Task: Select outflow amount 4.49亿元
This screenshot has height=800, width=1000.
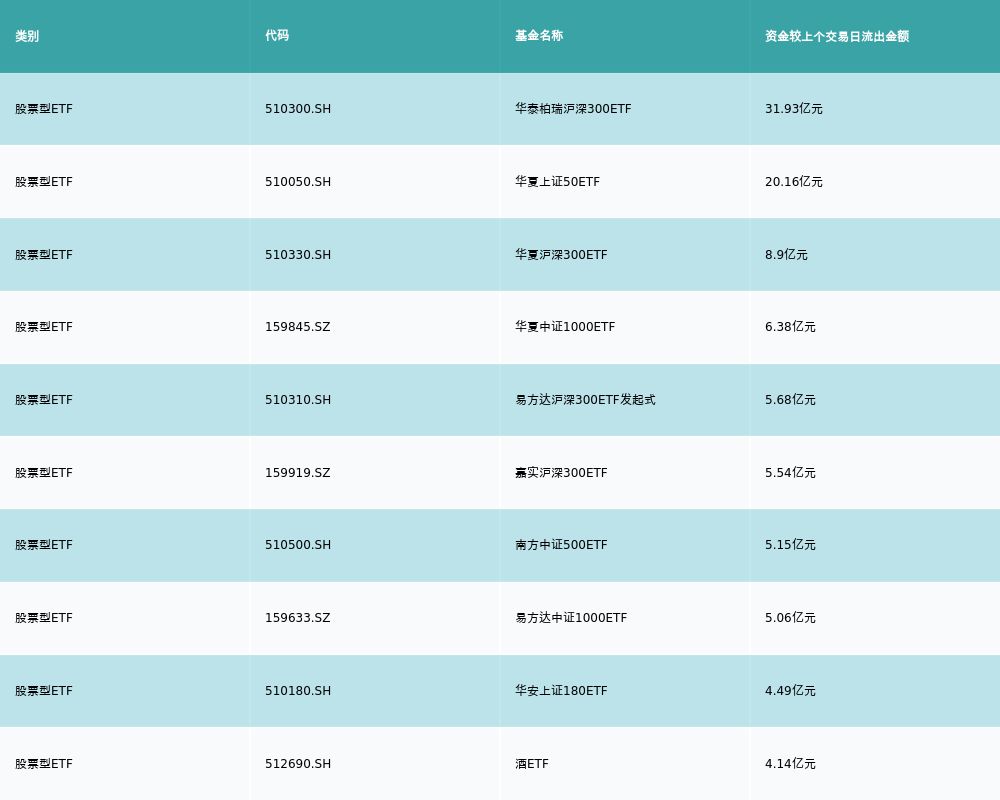Action: 790,691
